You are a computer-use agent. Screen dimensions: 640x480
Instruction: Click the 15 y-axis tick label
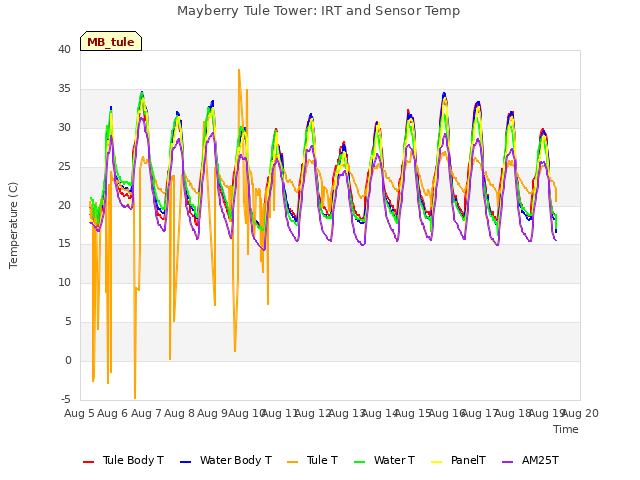[x=64, y=244]
